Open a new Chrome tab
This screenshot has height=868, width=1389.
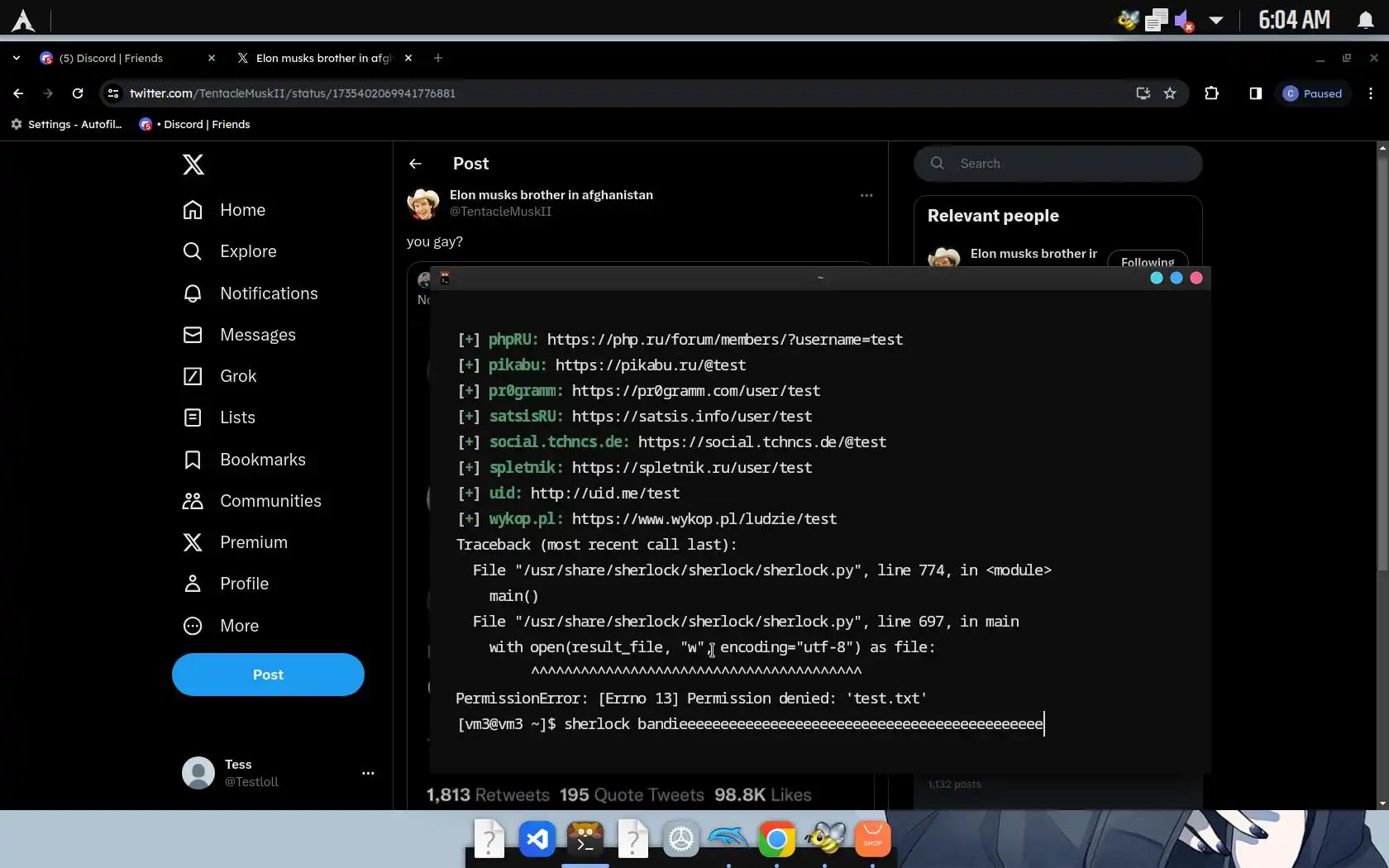[x=438, y=58]
